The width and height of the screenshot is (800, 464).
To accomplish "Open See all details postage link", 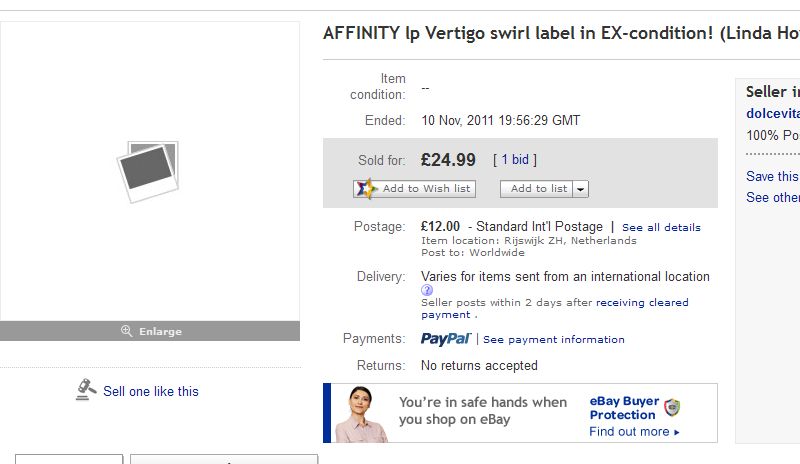I will (x=661, y=227).
